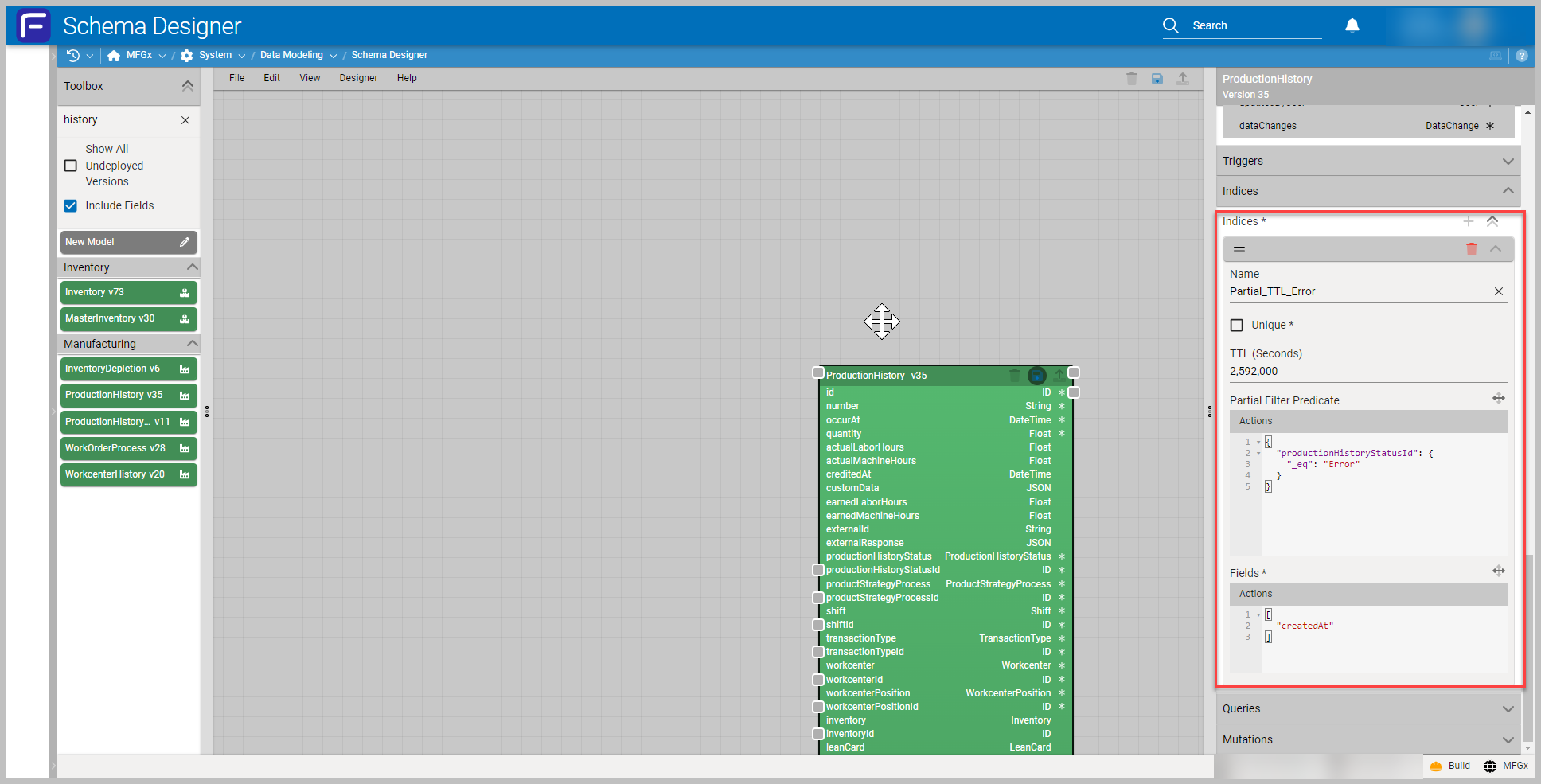Collapse the Toolbox panel
This screenshot has height=784, width=1541.
tap(187, 86)
